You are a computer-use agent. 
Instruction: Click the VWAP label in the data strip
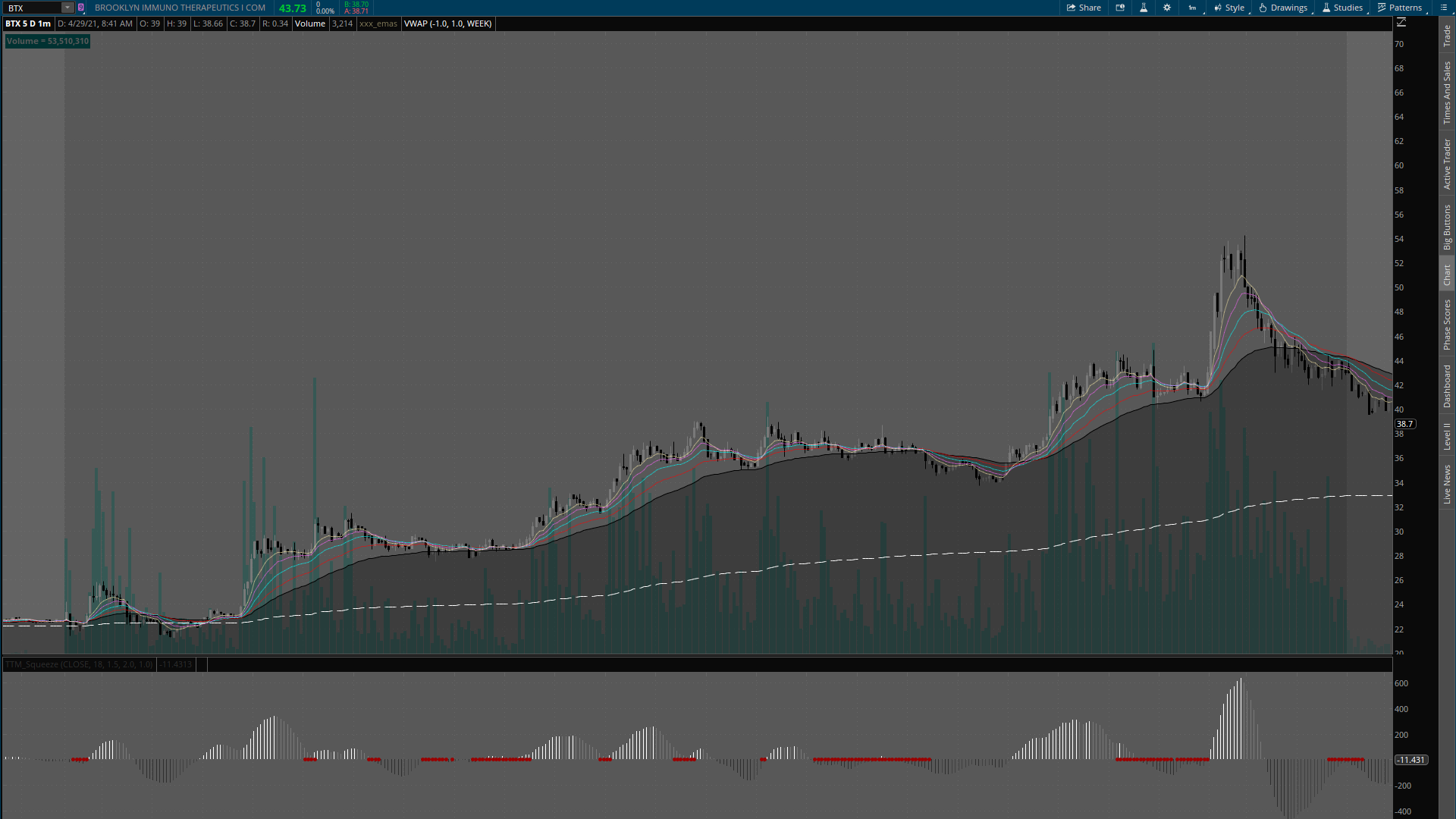(447, 24)
